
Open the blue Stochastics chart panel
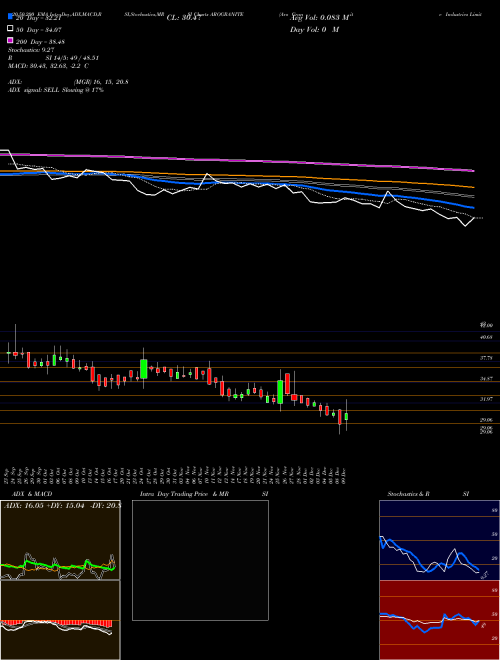(x=439, y=540)
